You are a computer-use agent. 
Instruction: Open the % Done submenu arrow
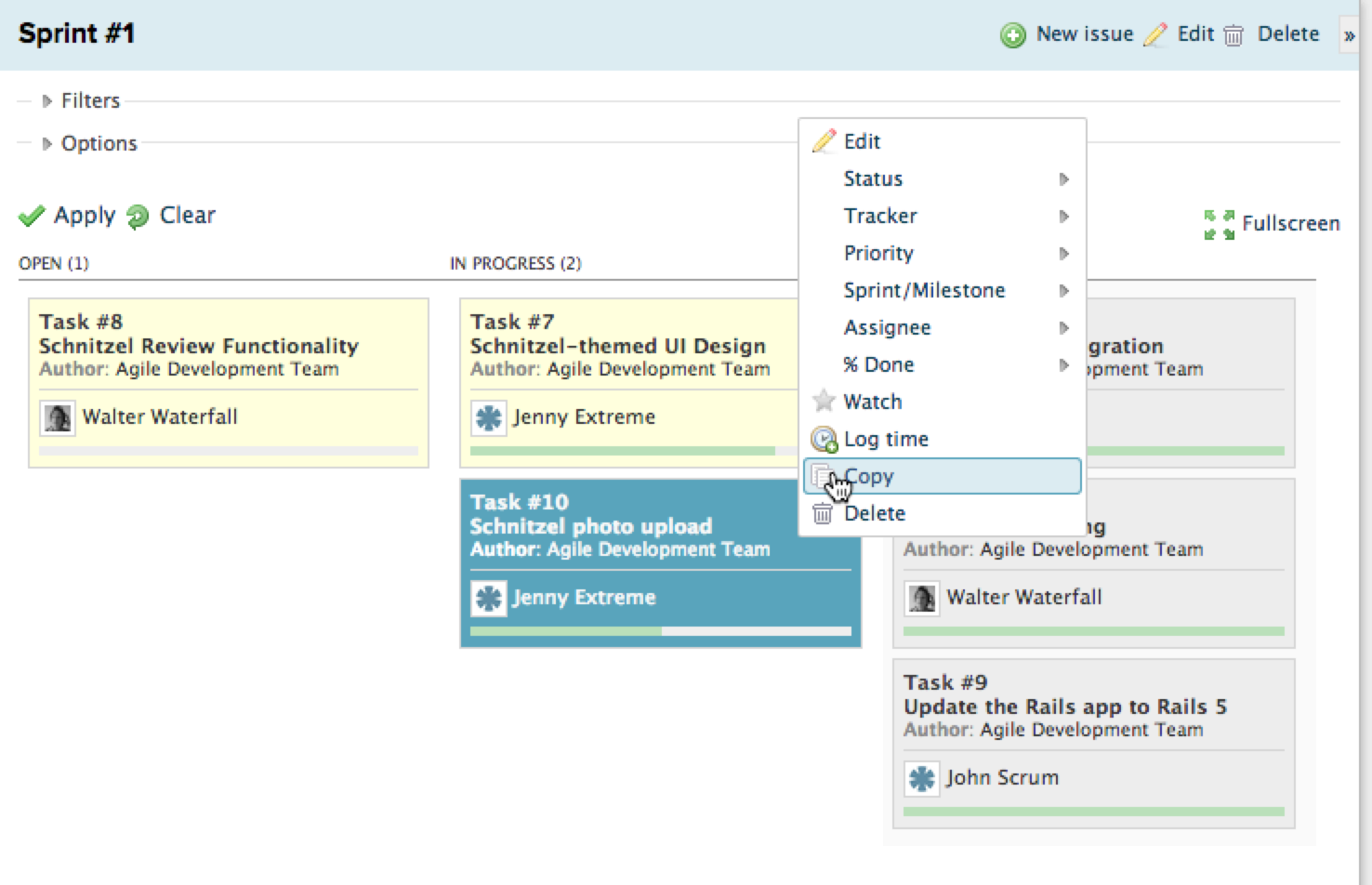point(1064,364)
